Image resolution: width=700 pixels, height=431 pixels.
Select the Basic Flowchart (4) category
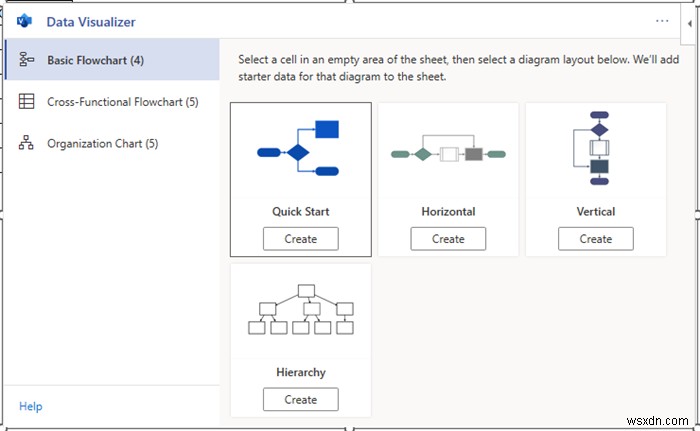[112, 59]
